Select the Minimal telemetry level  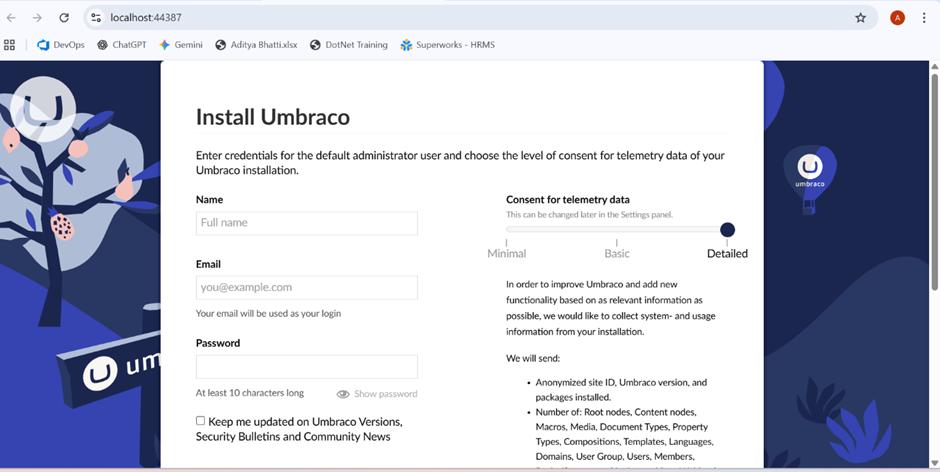[507, 253]
